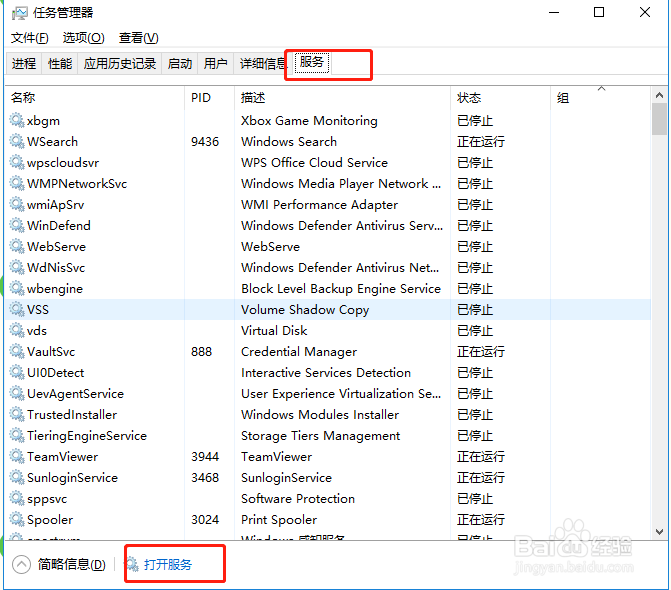Select the Software Protection description
Screen dimensions: 671x590
(298, 499)
